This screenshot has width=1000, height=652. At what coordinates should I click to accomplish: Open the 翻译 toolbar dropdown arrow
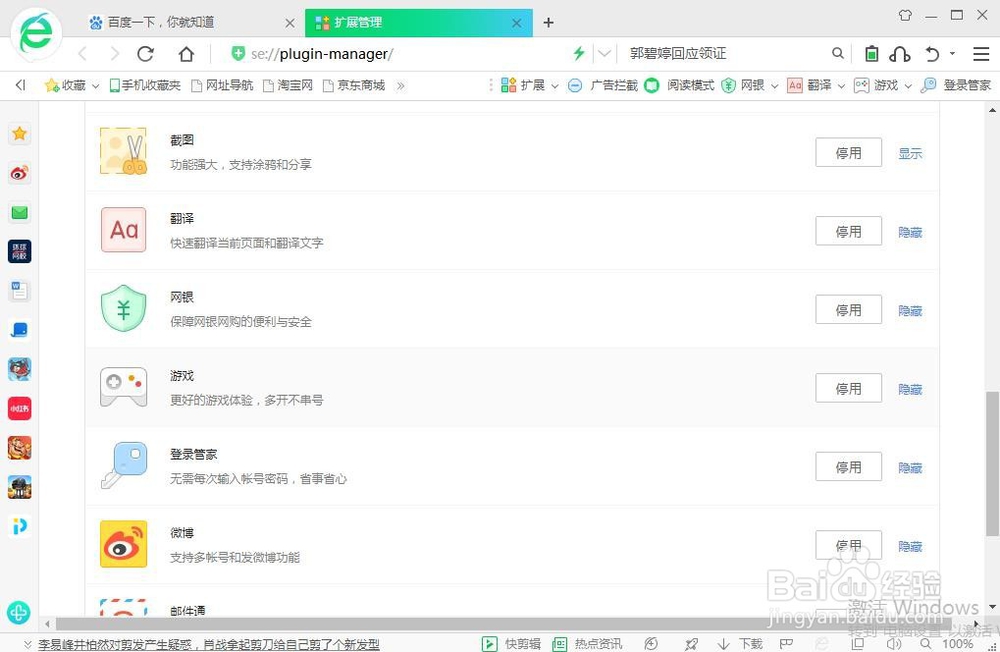pyautogui.click(x=841, y=86)
